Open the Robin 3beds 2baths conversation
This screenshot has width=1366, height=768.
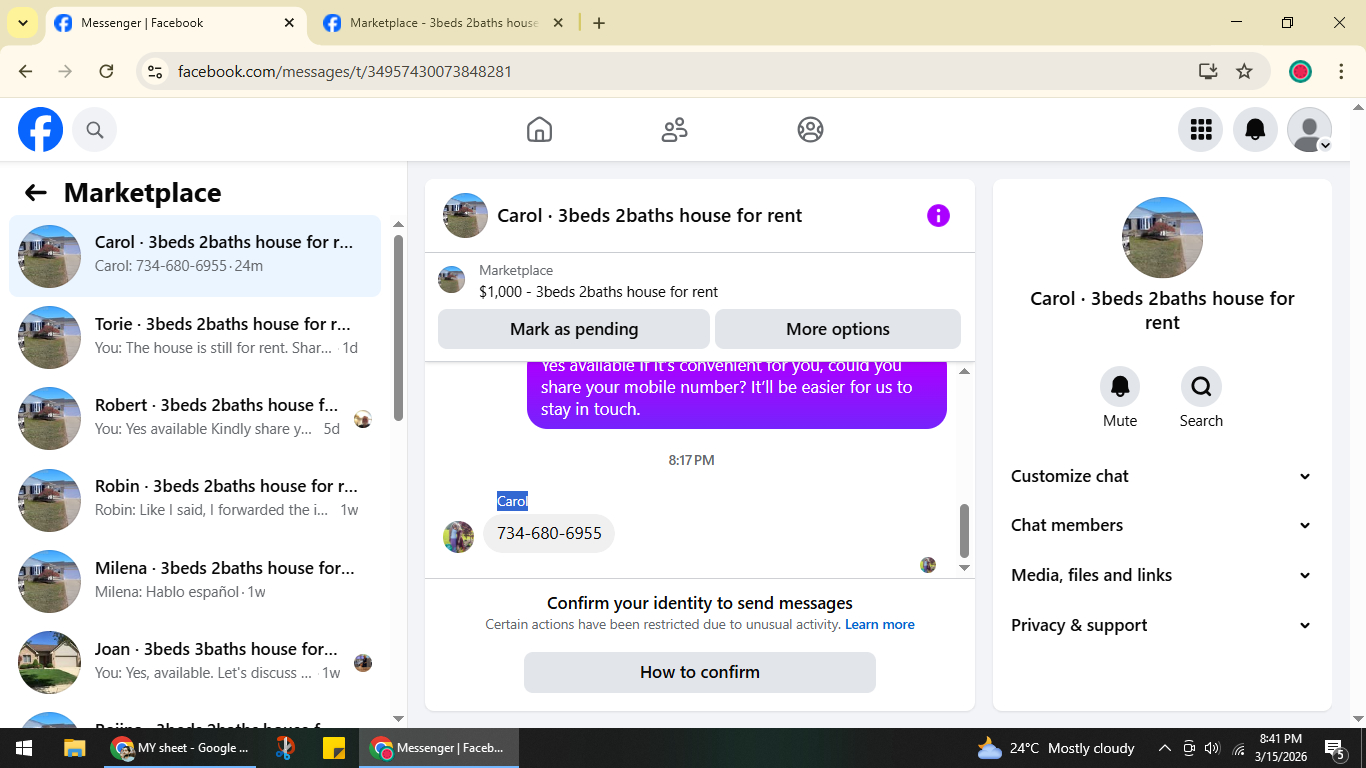195,499
